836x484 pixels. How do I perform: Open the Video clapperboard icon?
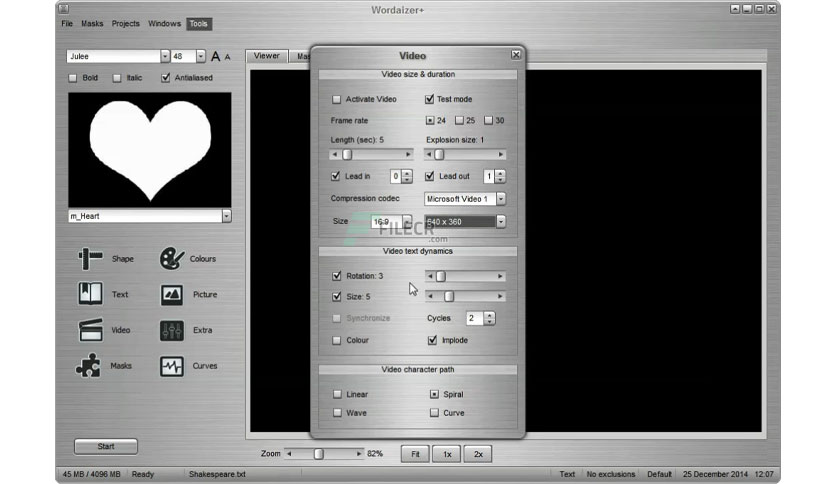click(90, 330)
